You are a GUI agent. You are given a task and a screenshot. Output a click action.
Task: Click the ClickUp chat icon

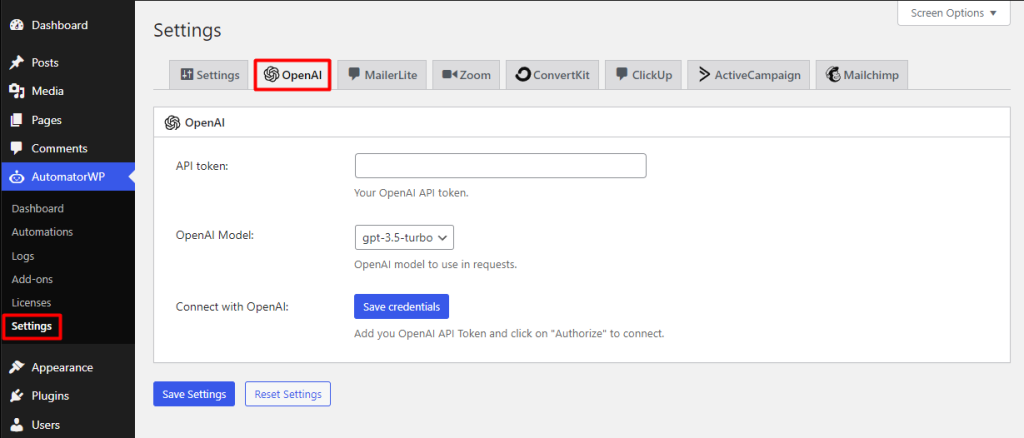pos(622,74)
